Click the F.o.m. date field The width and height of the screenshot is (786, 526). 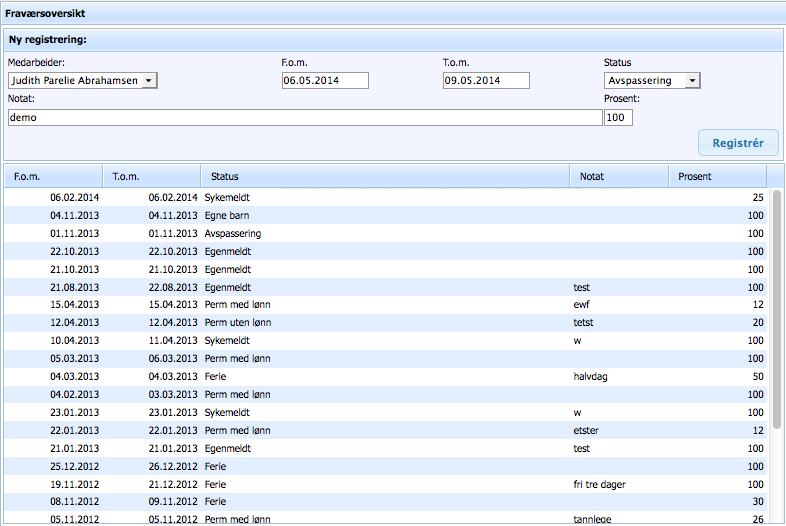325,81
